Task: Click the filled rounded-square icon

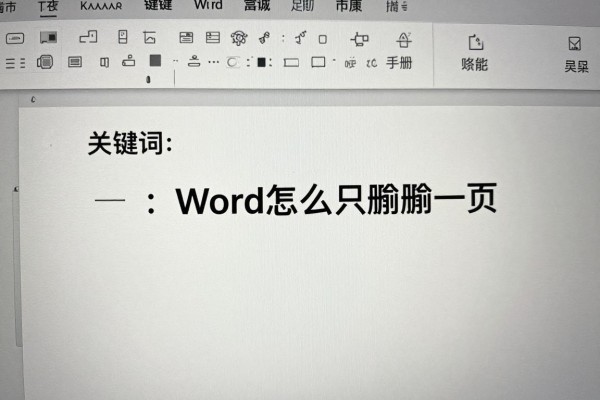Action: tap(45, 62)
